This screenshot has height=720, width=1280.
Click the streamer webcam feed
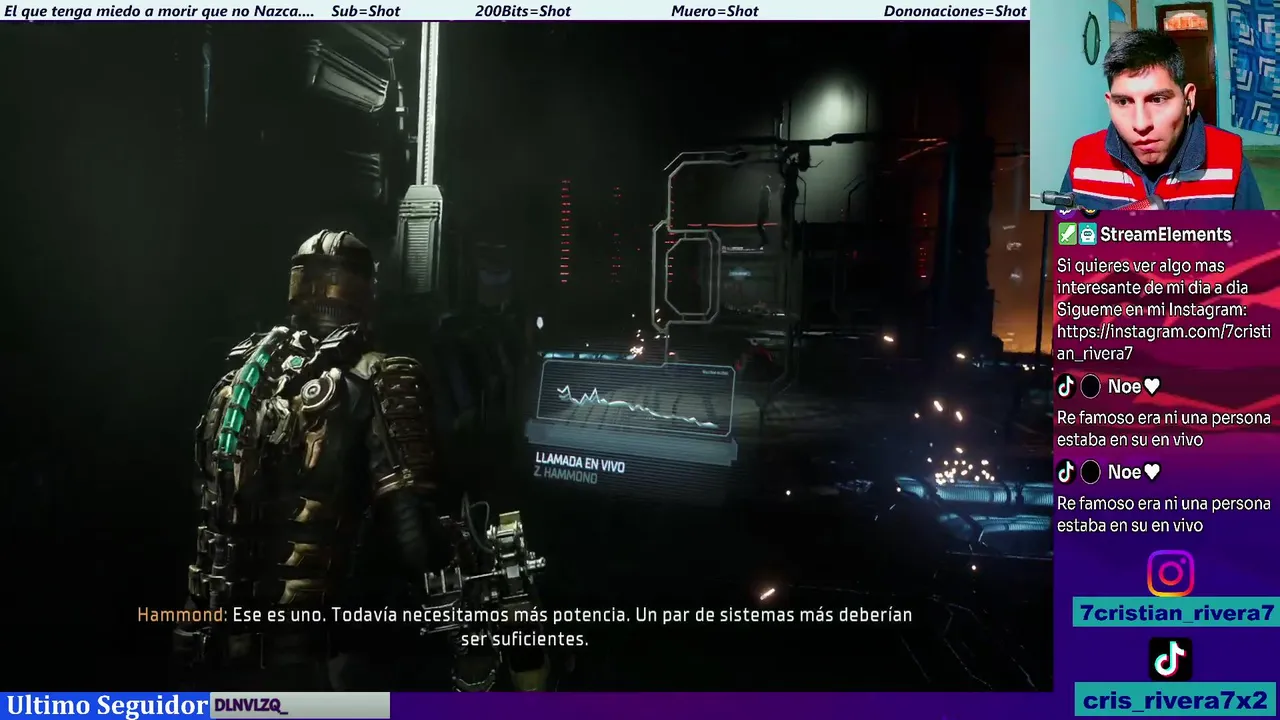pyautogui.click(x=1155, y=104)
